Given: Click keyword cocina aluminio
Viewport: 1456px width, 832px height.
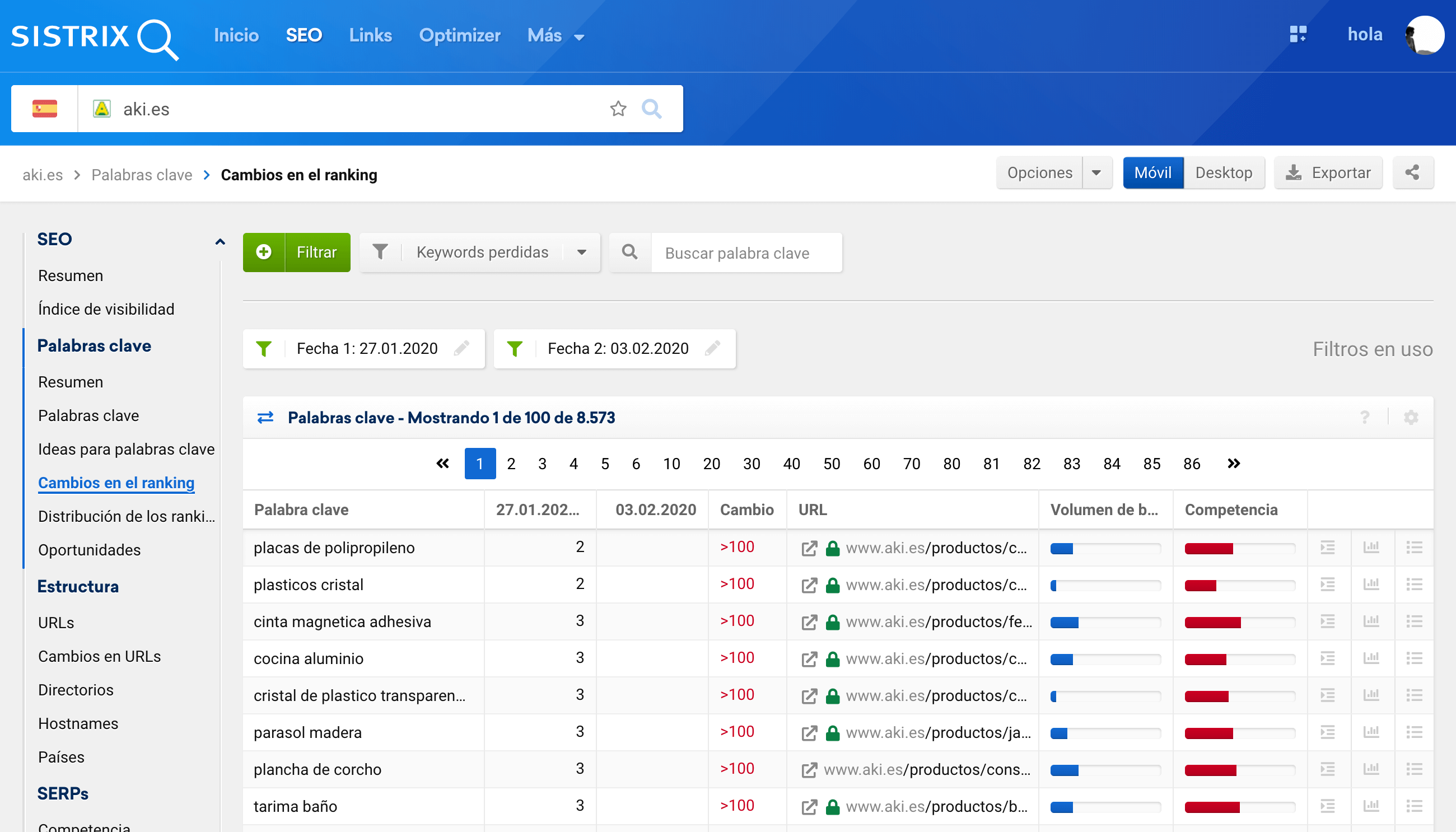Looking at the screenshot, I should 309,658.
